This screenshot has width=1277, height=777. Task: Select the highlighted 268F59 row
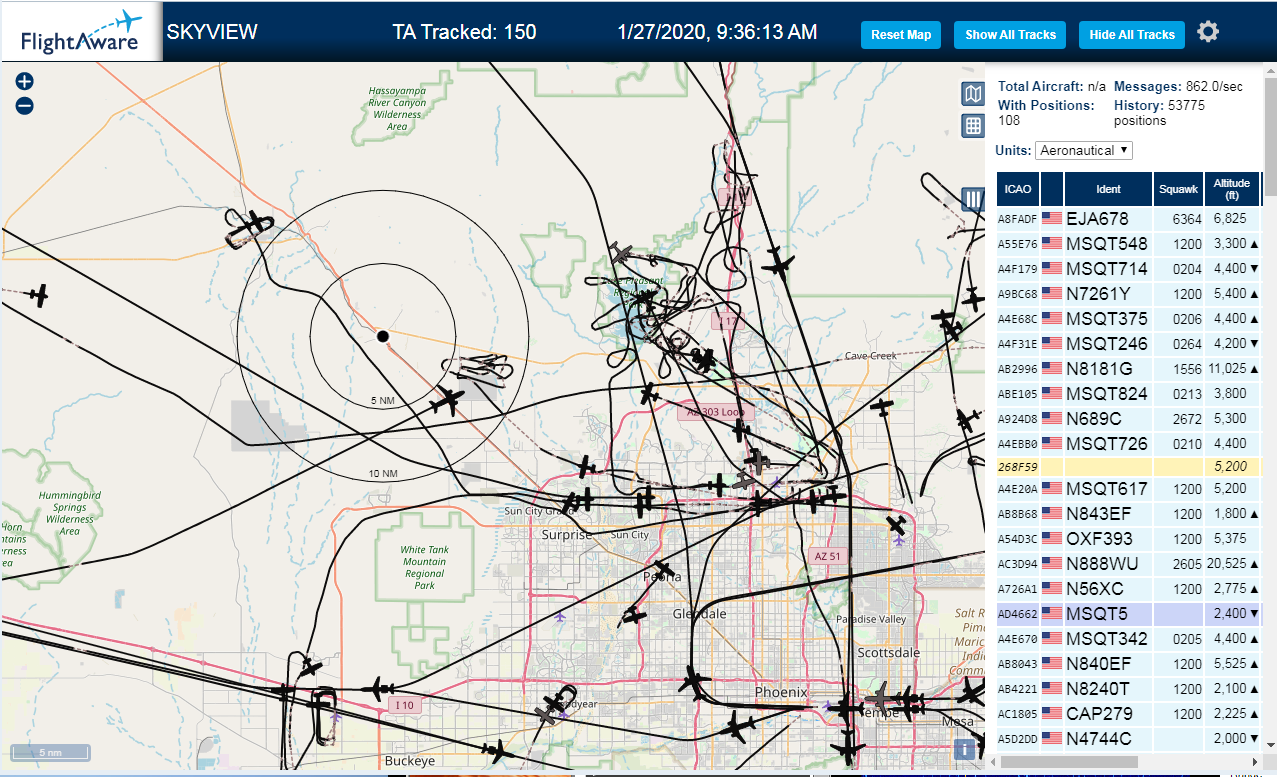tap(1129, 466)
